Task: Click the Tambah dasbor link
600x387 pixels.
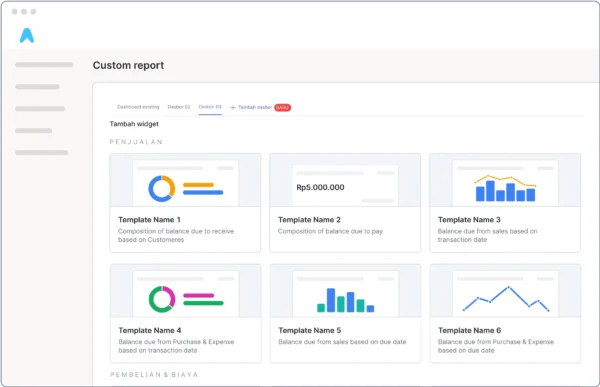Action: pyautogui.click(x=255, y=107)
